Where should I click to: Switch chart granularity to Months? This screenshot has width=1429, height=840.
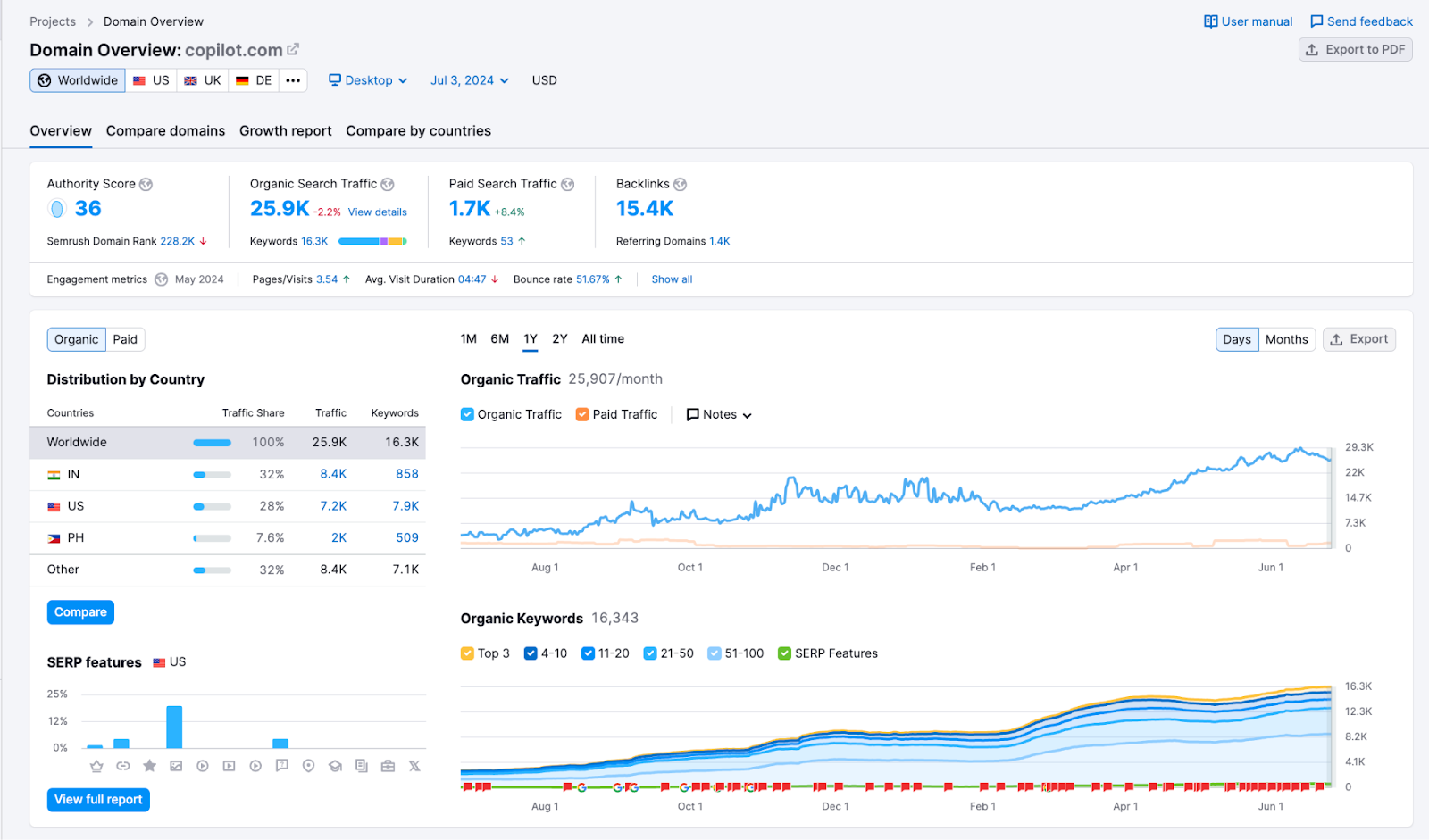[1286, 339]
